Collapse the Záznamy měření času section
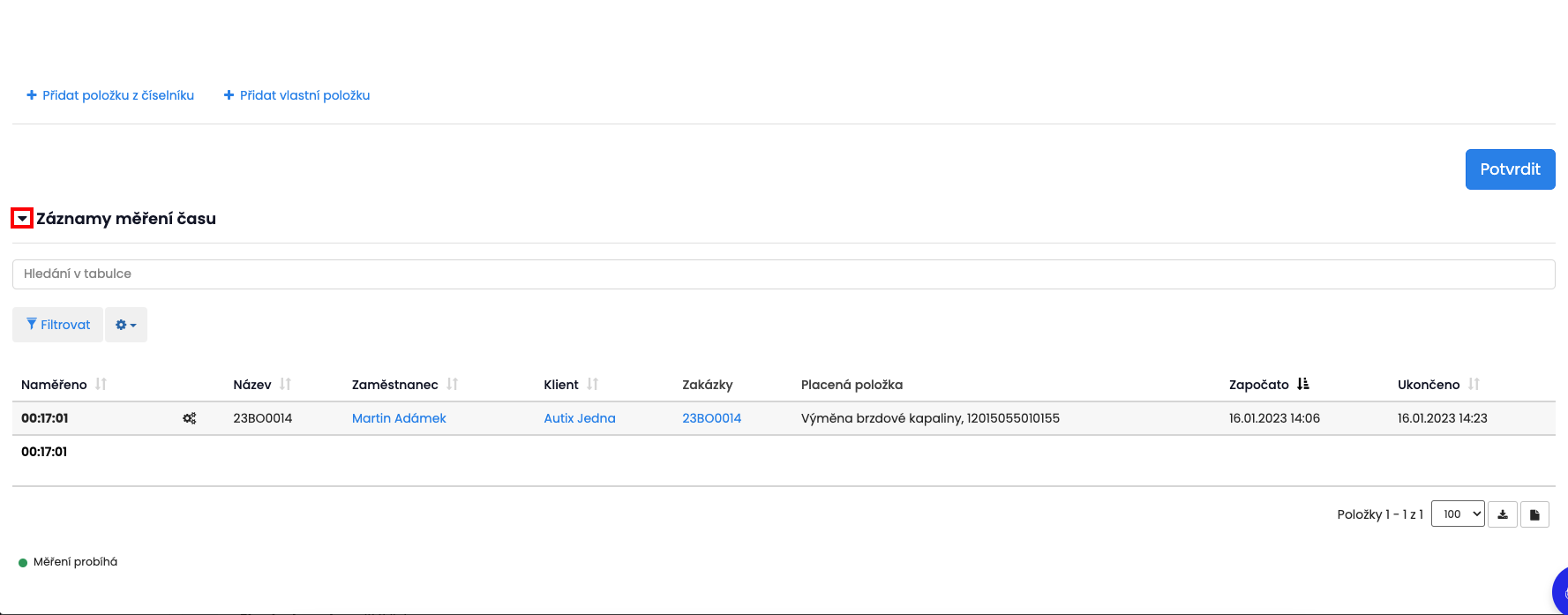Screen dimensions: 1568x615 coord(22,219)
